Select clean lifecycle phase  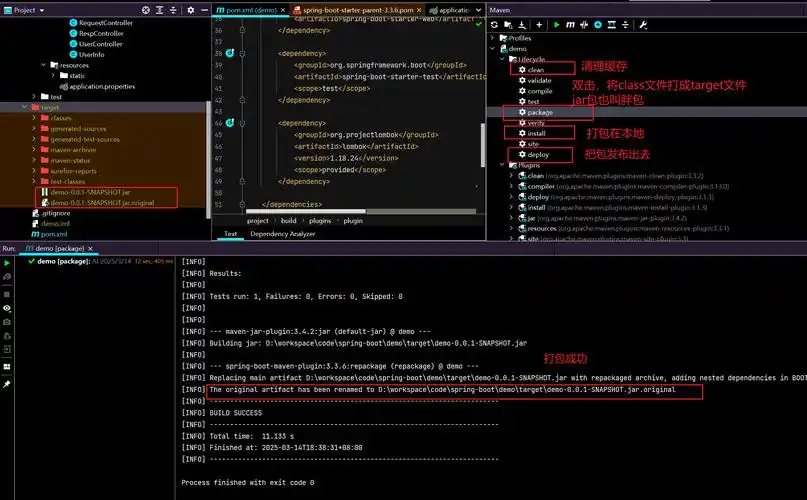[535, 70]
